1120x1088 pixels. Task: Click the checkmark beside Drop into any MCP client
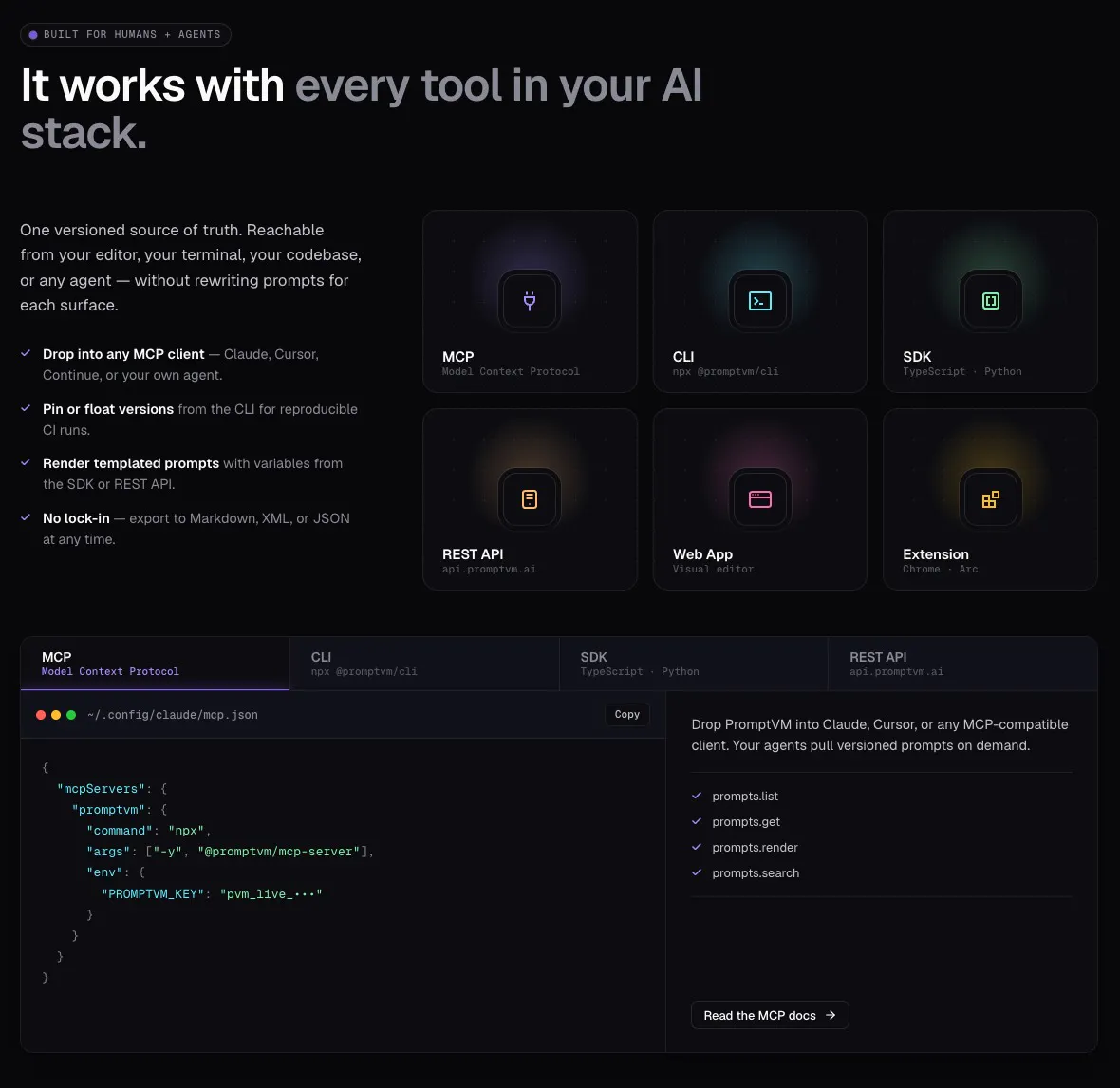(26, 353)
